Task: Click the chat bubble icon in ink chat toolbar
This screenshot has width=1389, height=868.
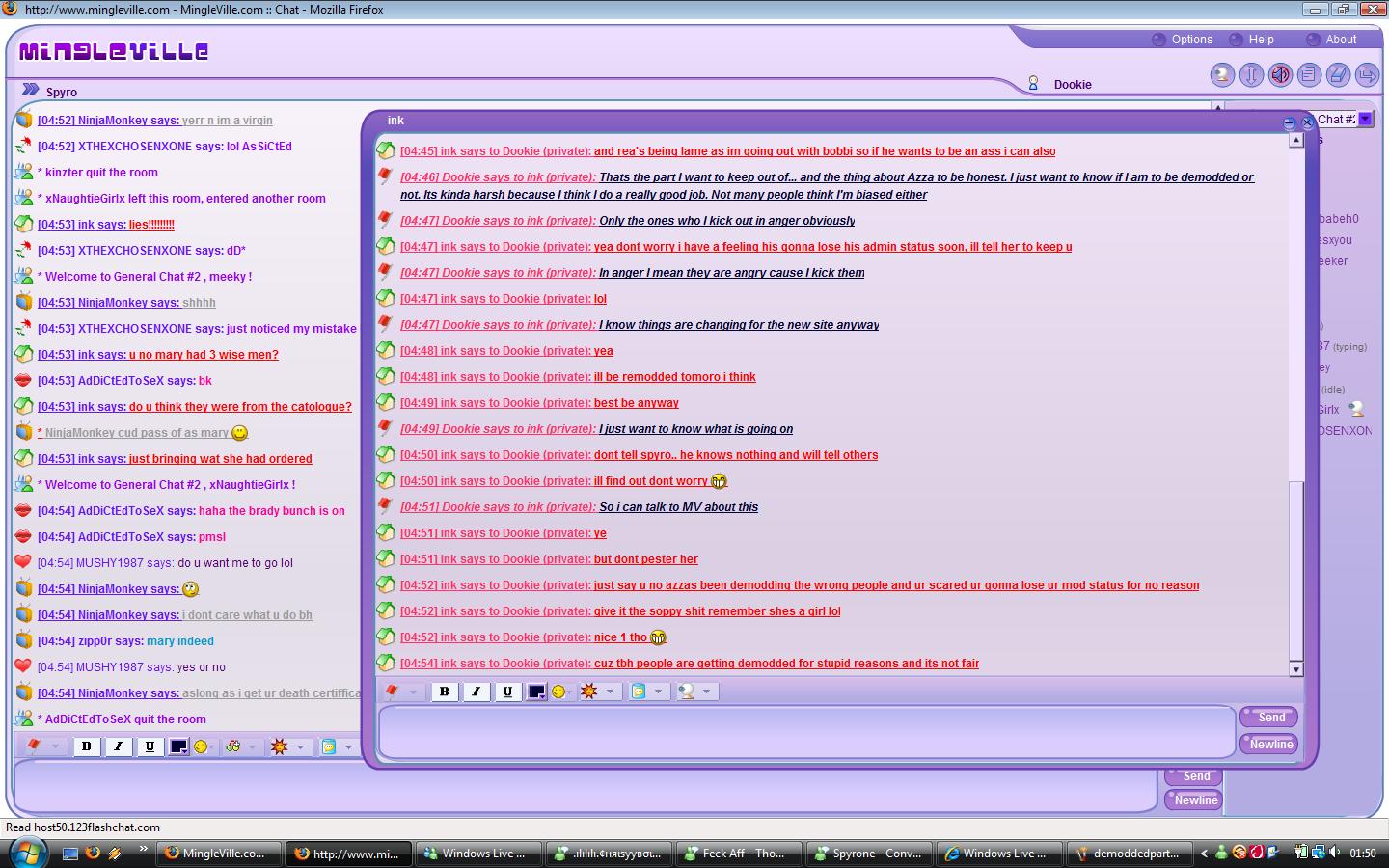Action: (x=638, y=692)
